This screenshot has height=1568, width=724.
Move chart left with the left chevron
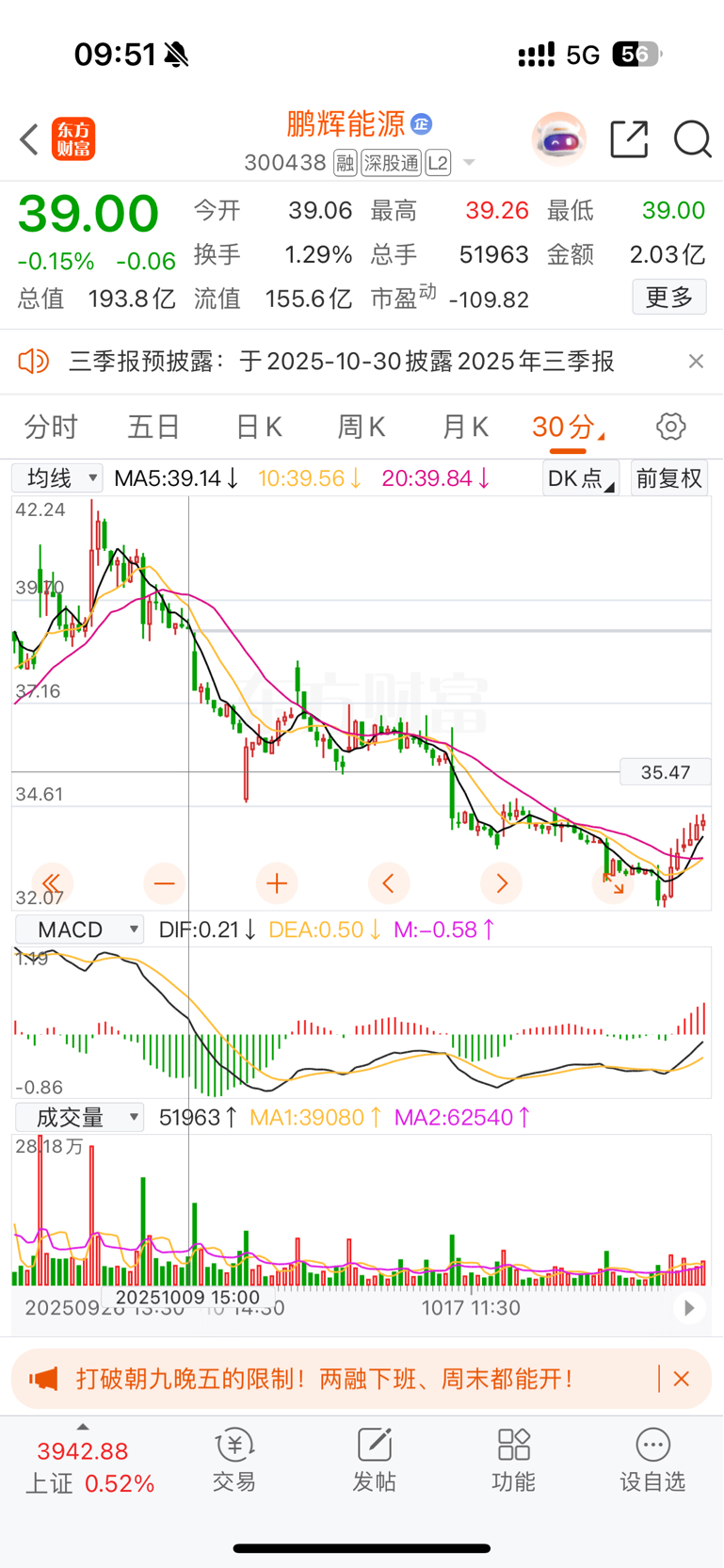point(388,883)
